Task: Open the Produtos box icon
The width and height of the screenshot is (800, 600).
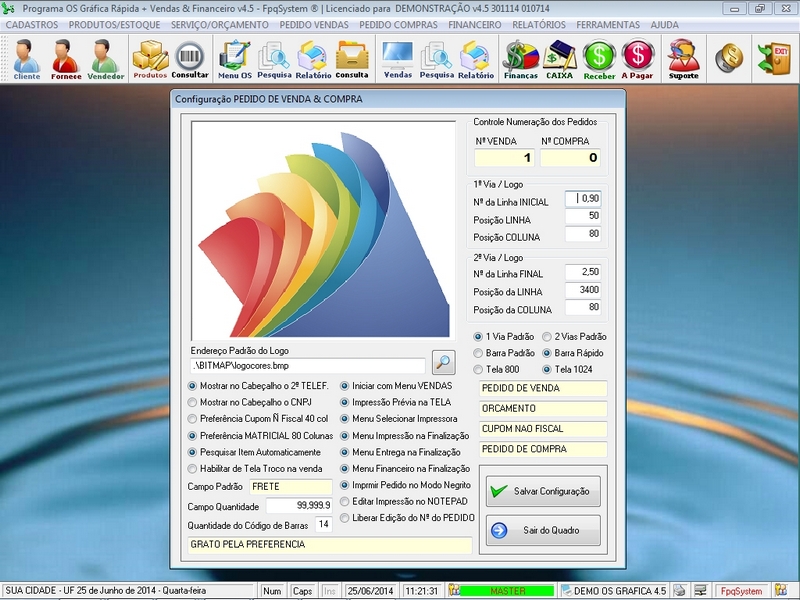Action: (x=150, y=58)
